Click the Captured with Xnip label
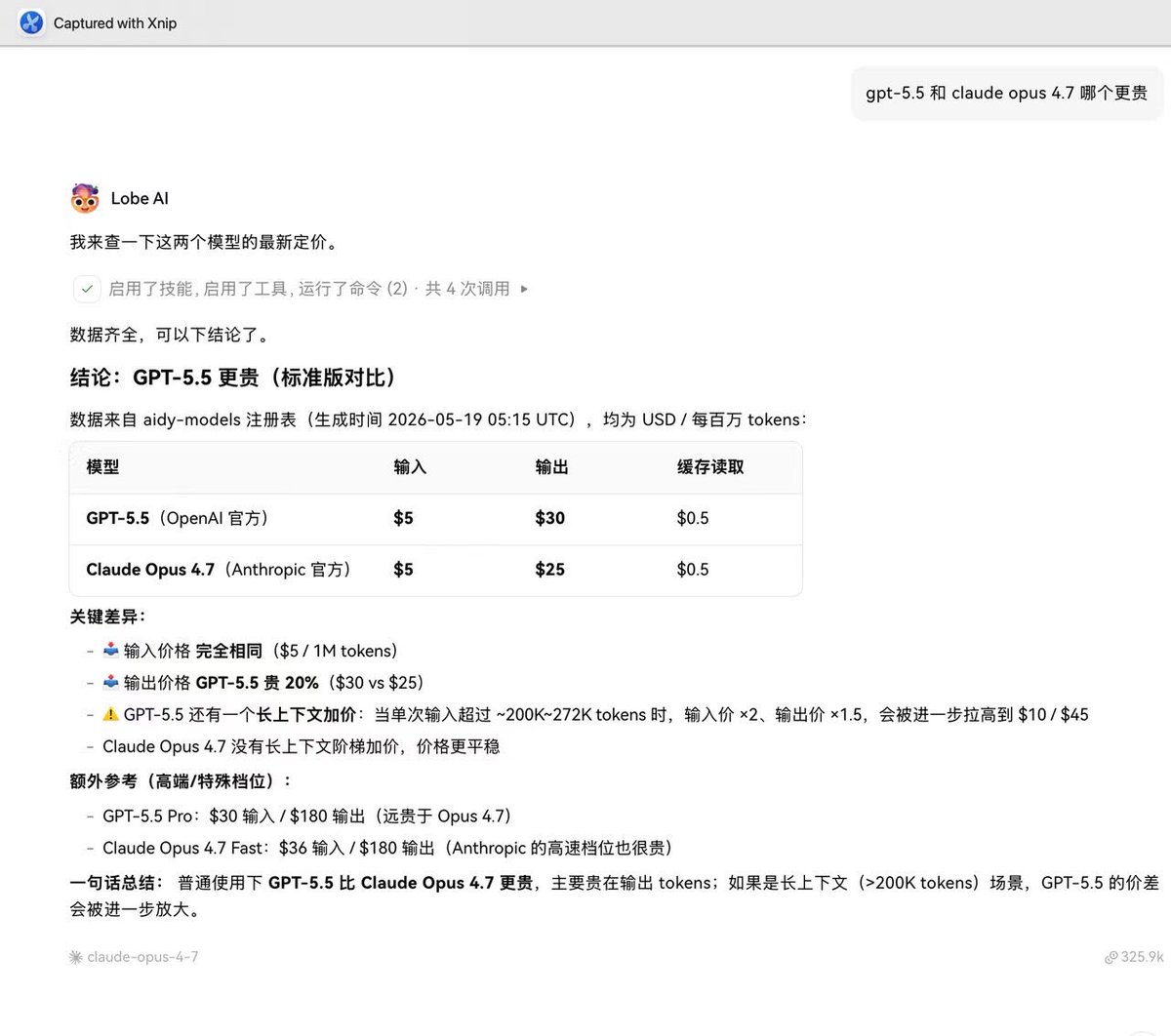This screenshot has height=1036, width=1171. [115, 22]
